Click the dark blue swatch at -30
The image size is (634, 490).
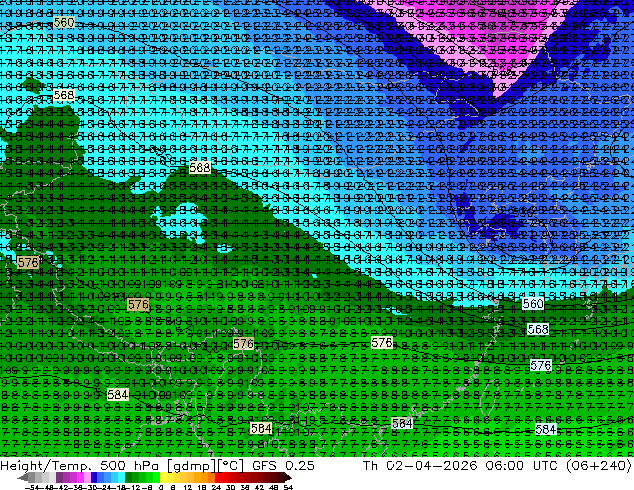tap(94, 477)
